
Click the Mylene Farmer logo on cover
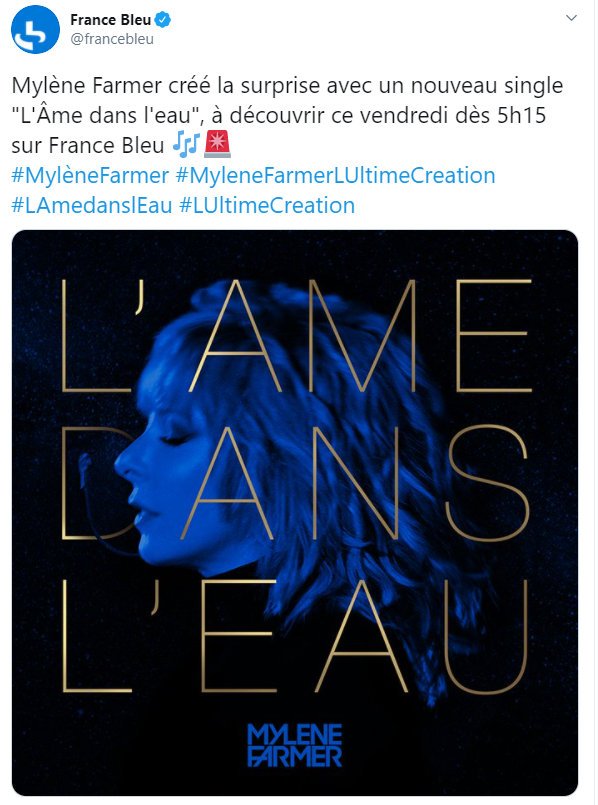pyautogui.click(x=295, y=745)
